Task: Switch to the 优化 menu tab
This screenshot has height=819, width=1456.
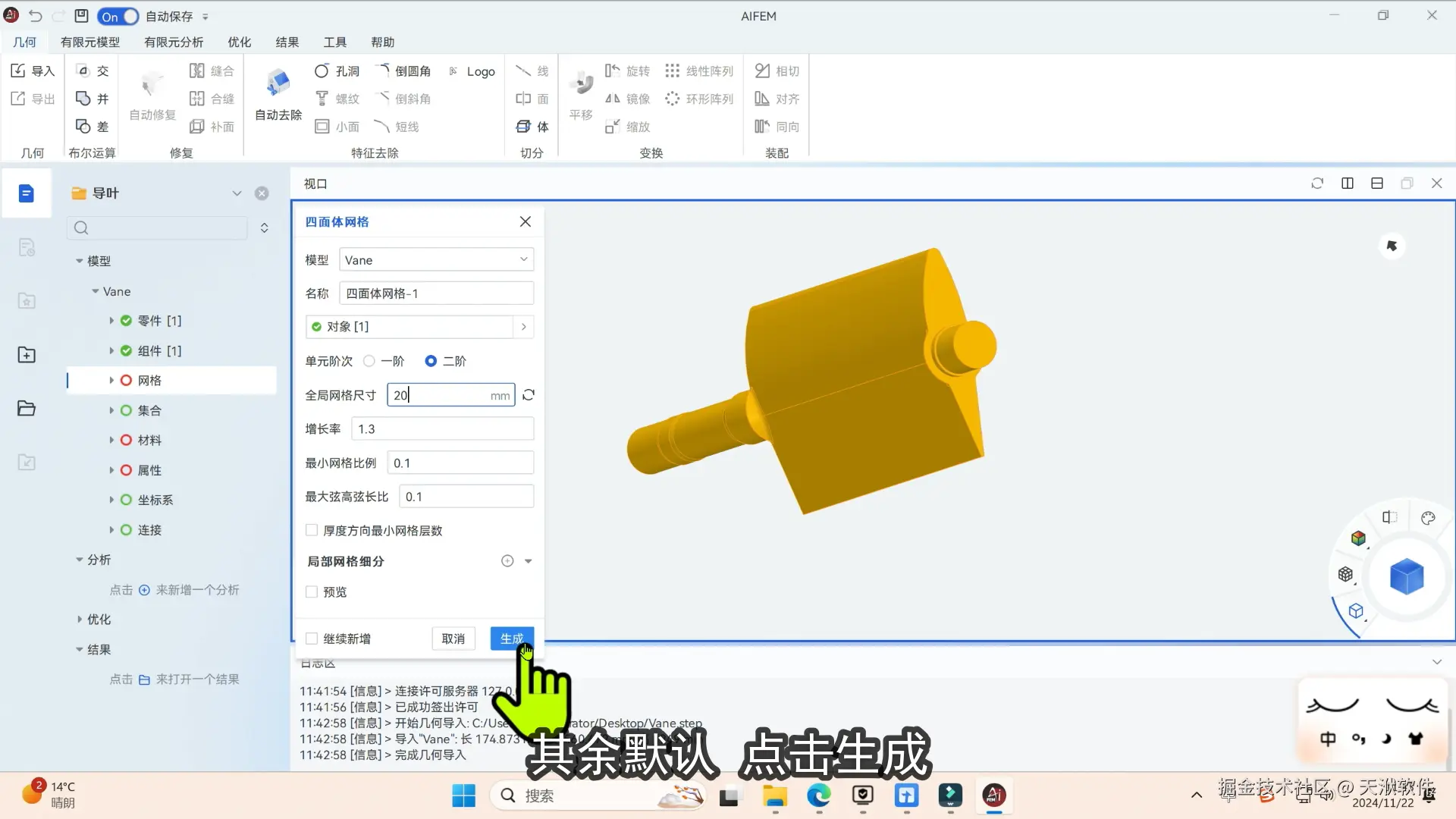Action: pyautogui.click(x=239, y=42)
